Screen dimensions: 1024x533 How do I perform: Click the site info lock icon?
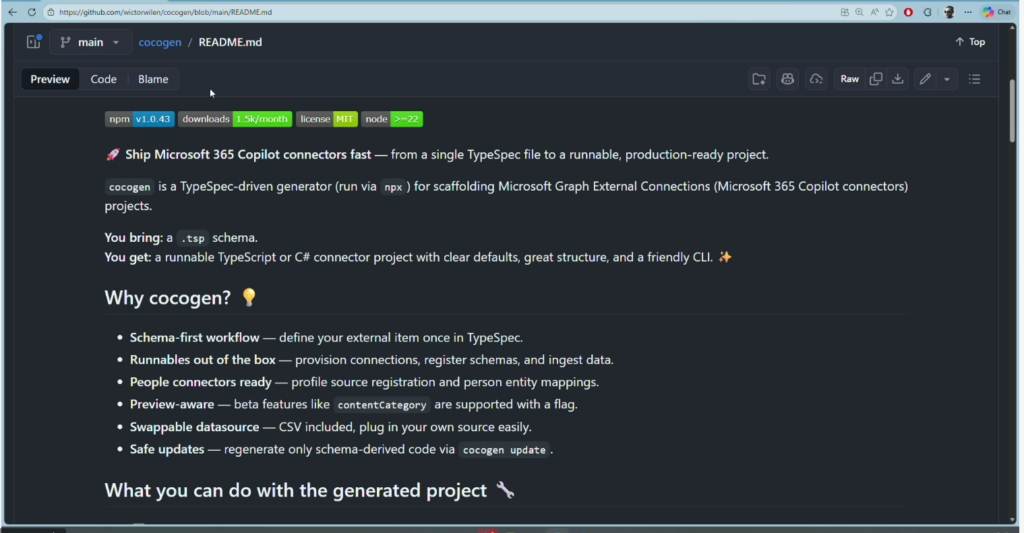pyautogui.click(x=51, y=12)
